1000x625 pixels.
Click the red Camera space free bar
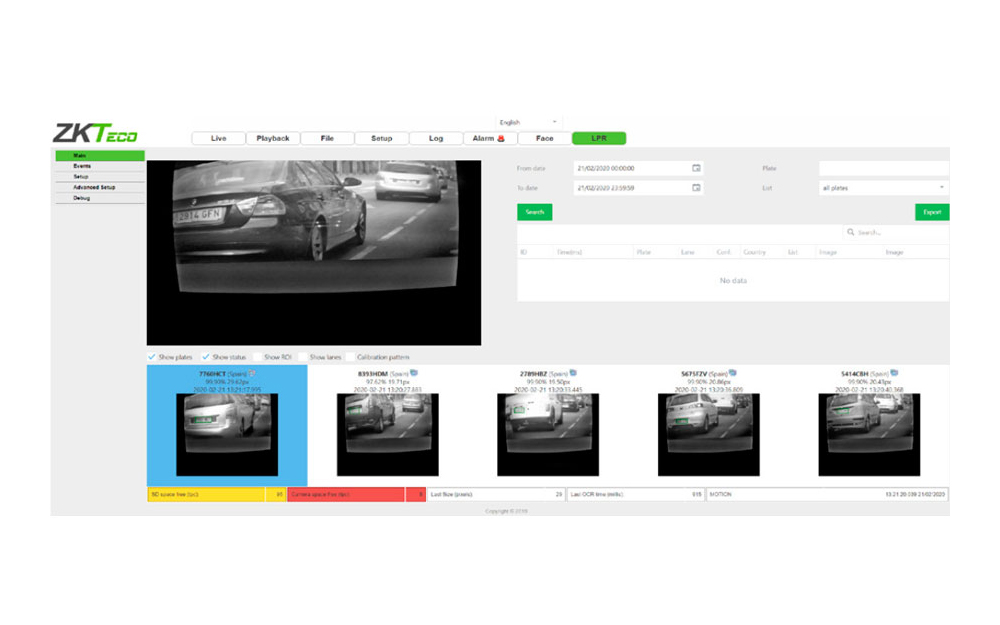click(346, 494)
